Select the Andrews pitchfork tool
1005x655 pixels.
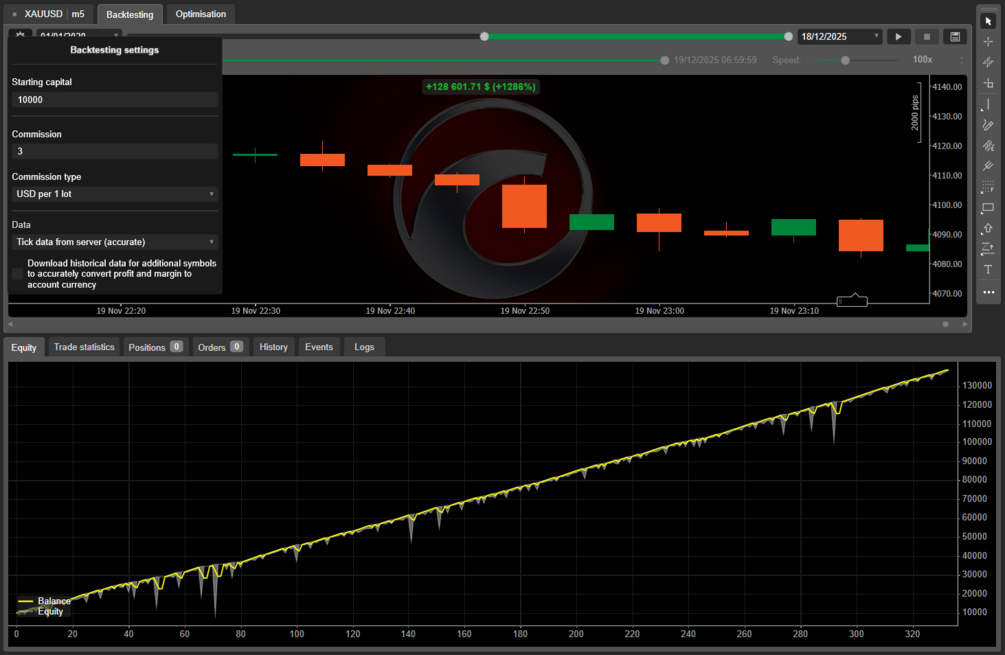tap(988, 166)
